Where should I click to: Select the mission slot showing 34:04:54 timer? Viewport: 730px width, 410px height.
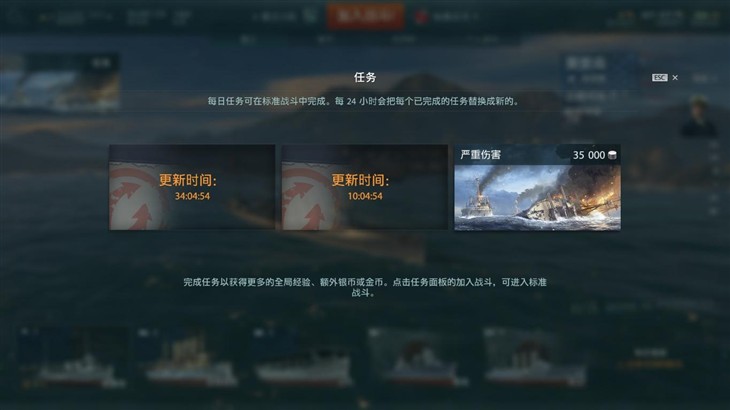[192, 187]
